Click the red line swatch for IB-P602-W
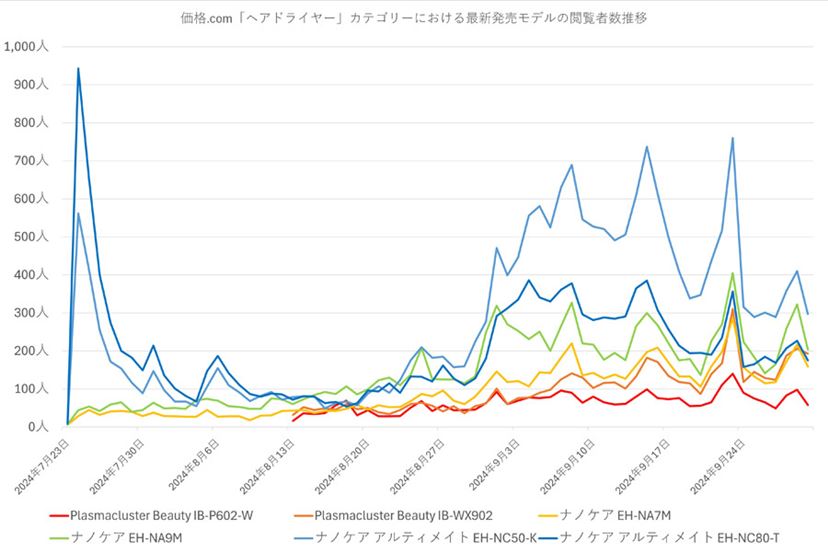Screen dimensions: 828x552 coord(59,516)
